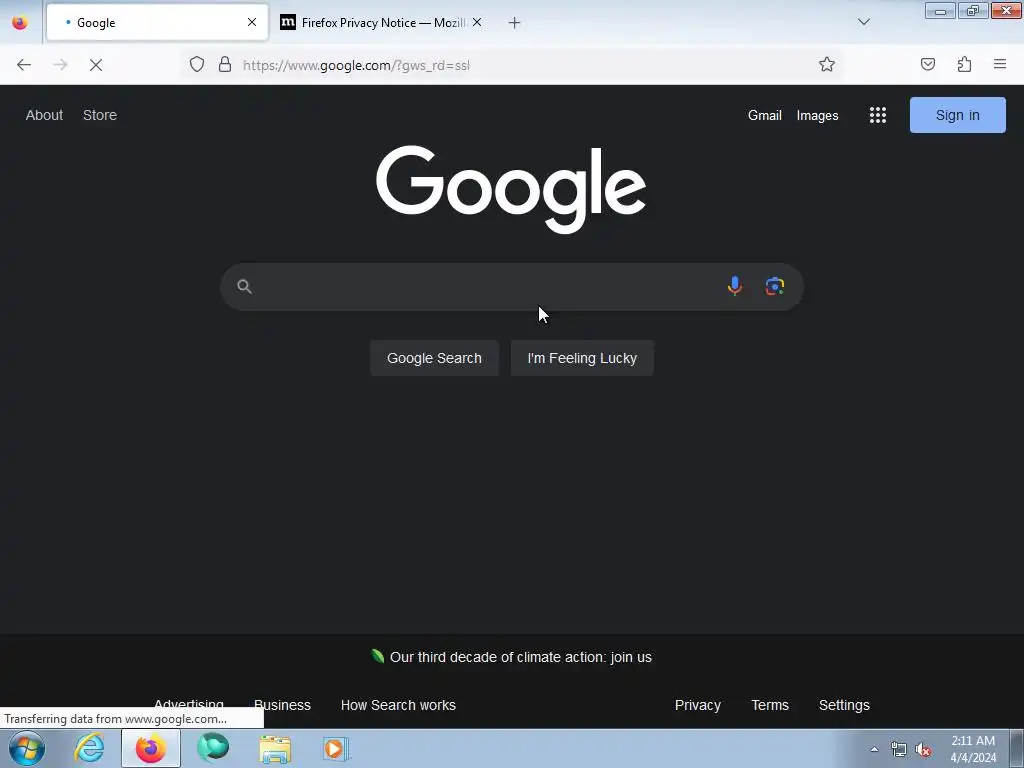This screenshot has width=1024, height=768.
Task: Go back with the back arrow
Action: 24,65
